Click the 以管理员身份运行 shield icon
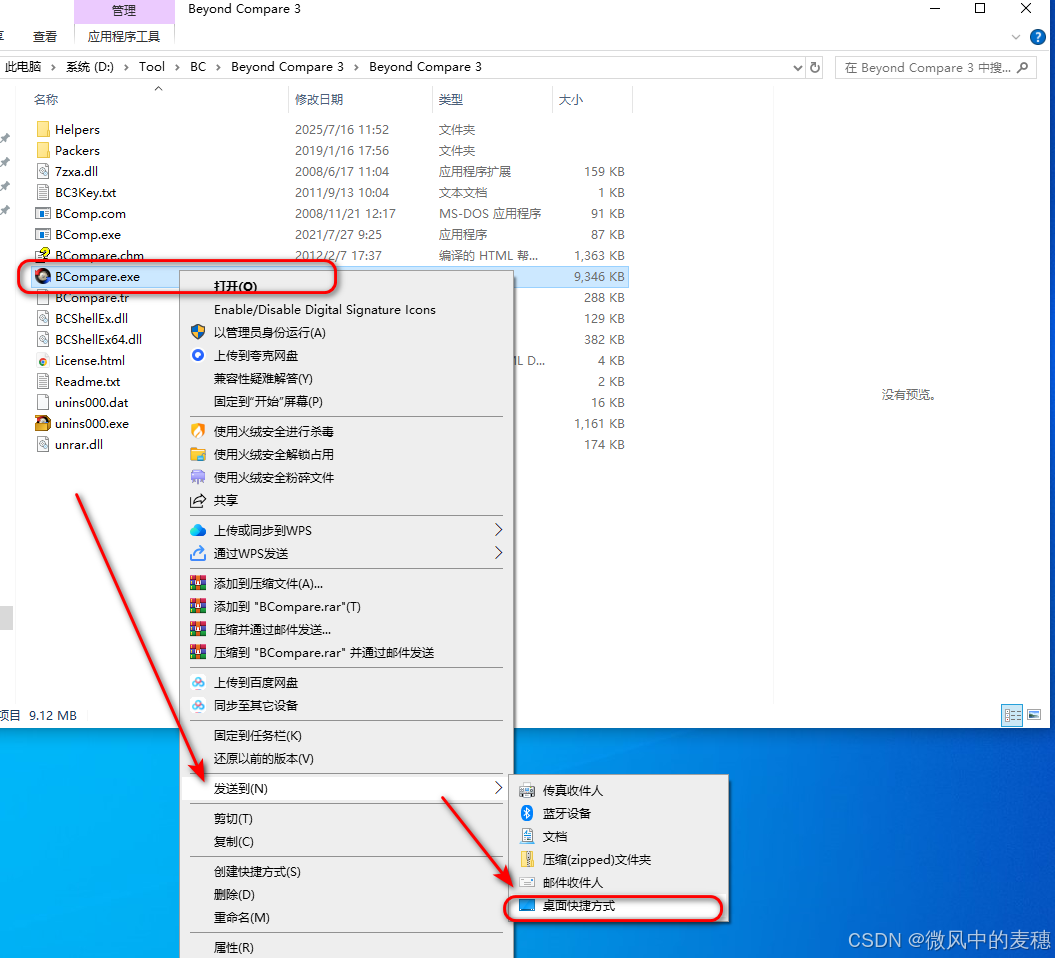1055x958 pixels. click(x=198, y=332)
